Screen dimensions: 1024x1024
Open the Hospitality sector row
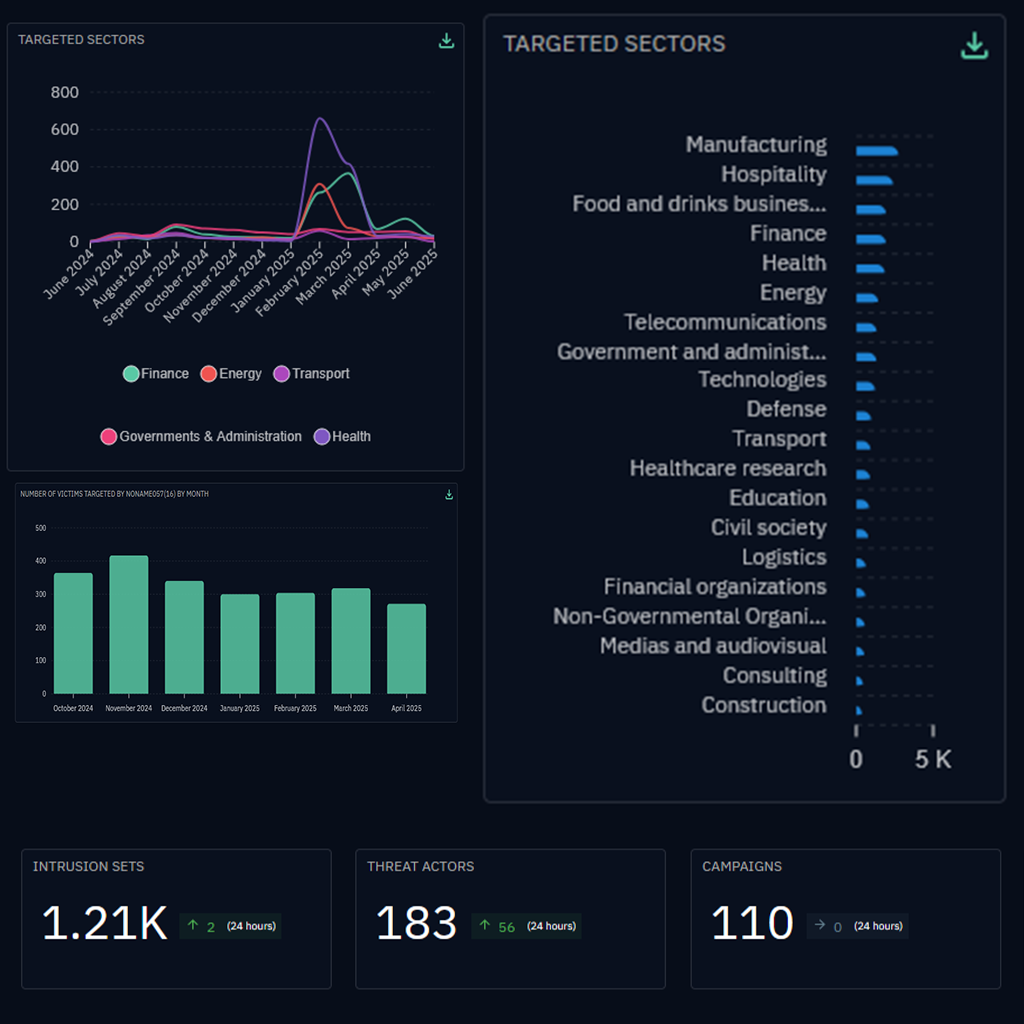point(773,175)
